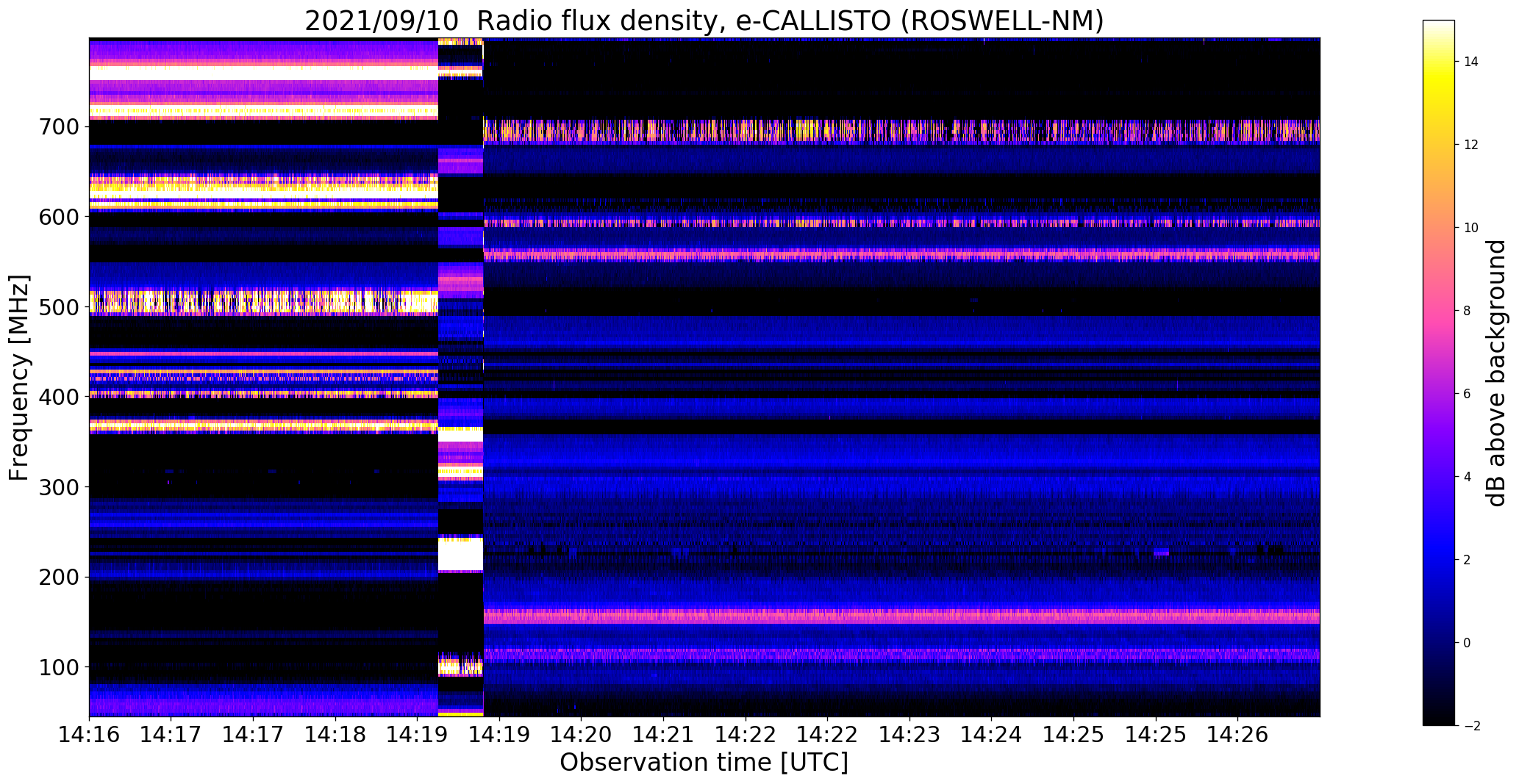
Task: Click the 14:16 time tick label
Action: coord(89,735)
